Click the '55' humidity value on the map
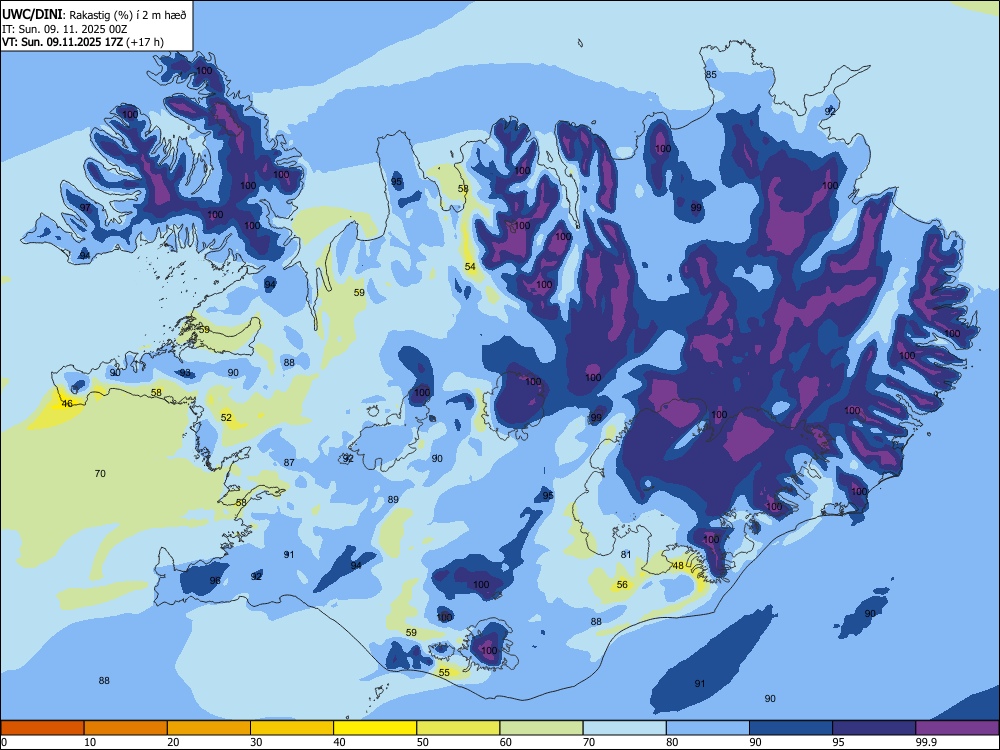Screen dimensions: 1000x750 445,672
